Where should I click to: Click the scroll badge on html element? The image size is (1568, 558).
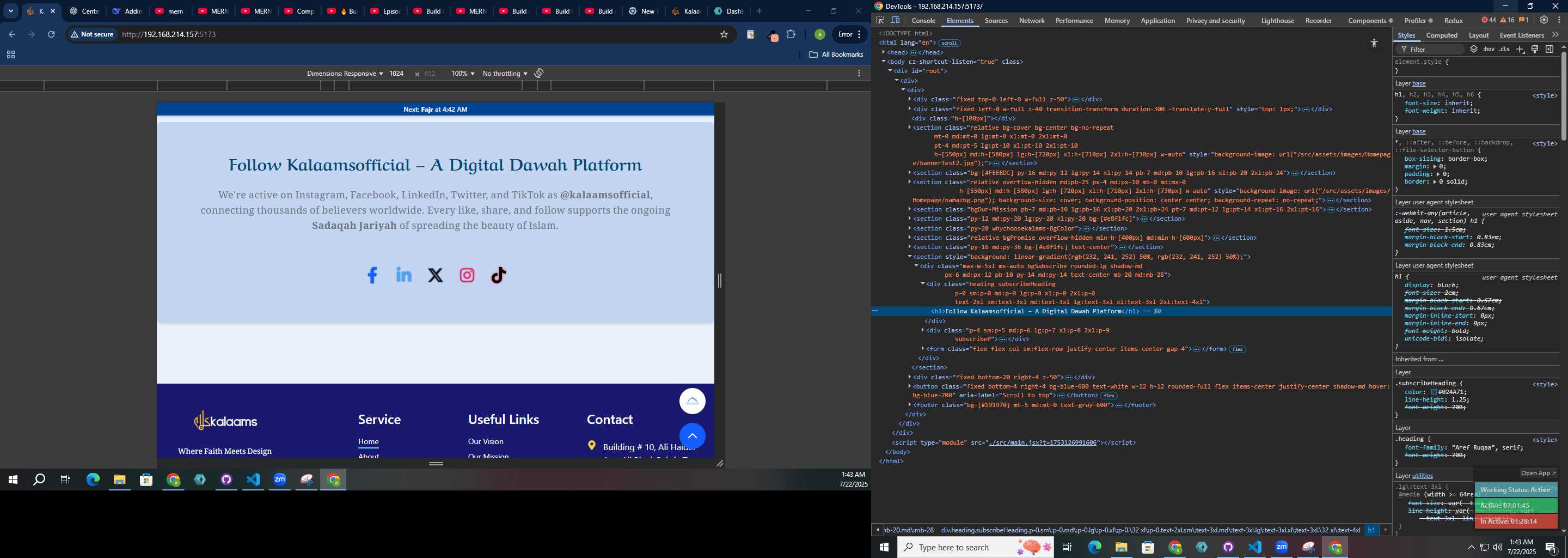(x=949, y=43)
